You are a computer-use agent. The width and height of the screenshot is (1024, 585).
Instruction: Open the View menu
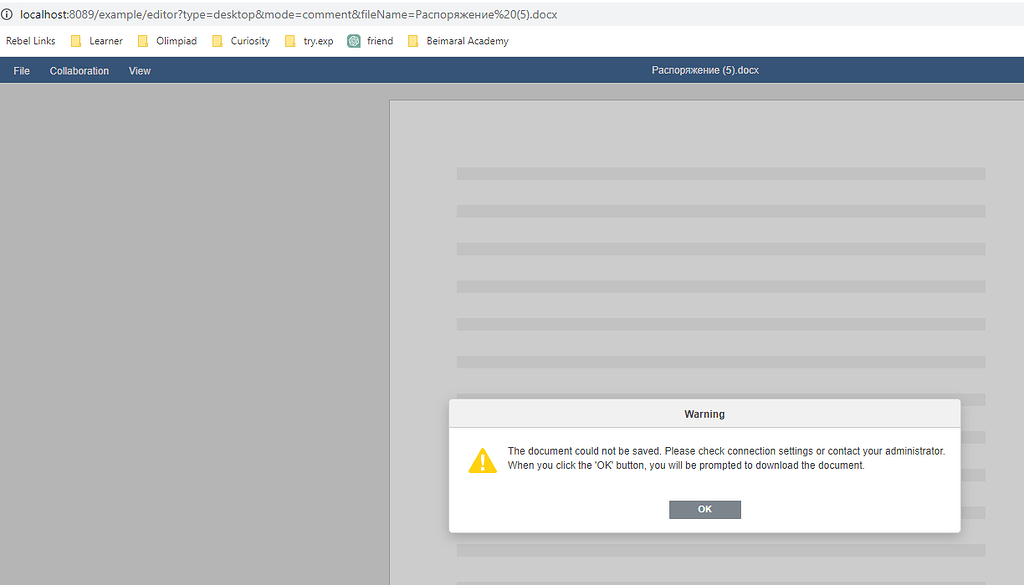click(x=139, y=70)
